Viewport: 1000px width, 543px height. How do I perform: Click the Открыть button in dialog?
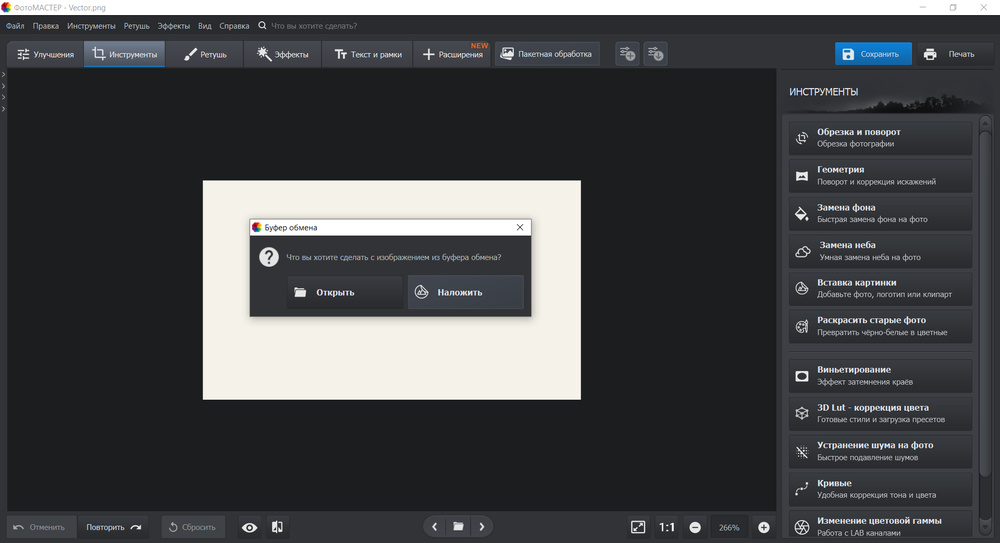point(345,292)
